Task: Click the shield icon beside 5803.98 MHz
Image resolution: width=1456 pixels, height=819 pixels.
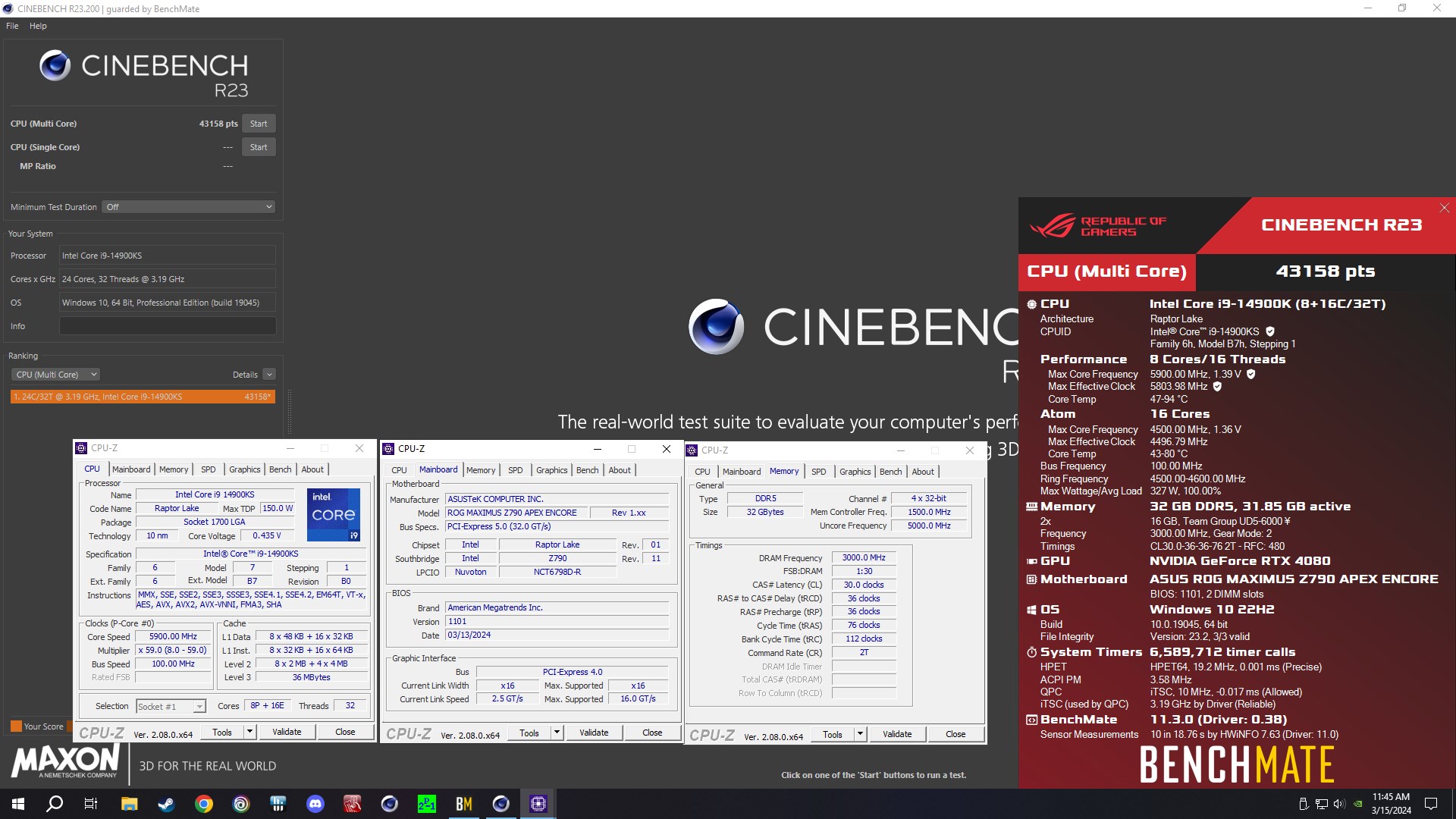Action: pyautogui.click(x=1217, y=387)
